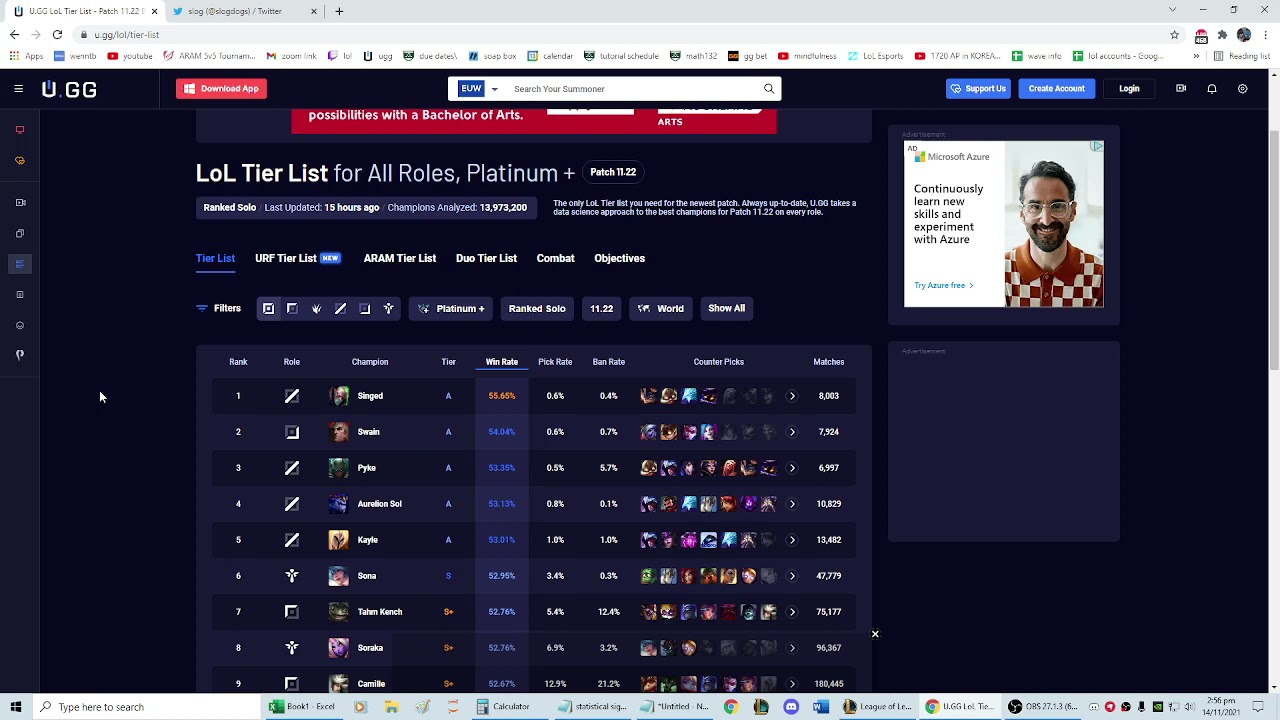Click the Try Azure free ad link
This screenshot has height=720, width=1280.
943,286
